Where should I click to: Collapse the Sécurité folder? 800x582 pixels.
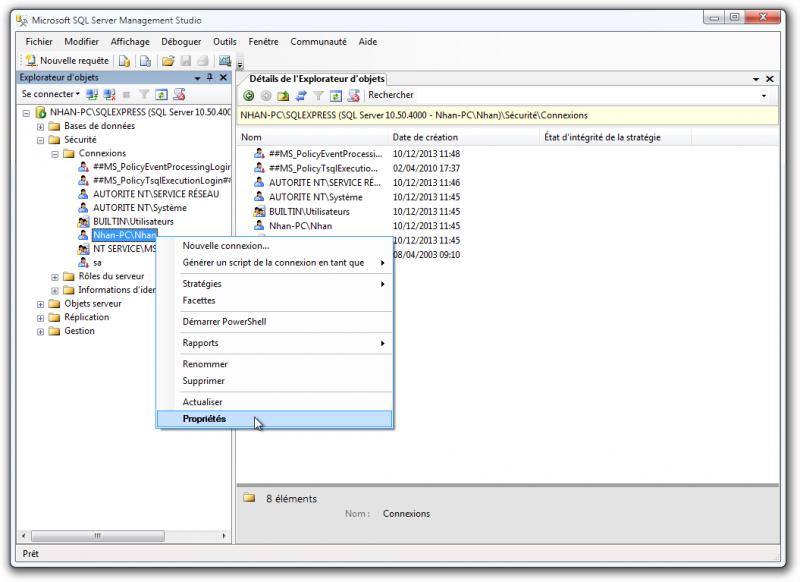coord(40,140)
